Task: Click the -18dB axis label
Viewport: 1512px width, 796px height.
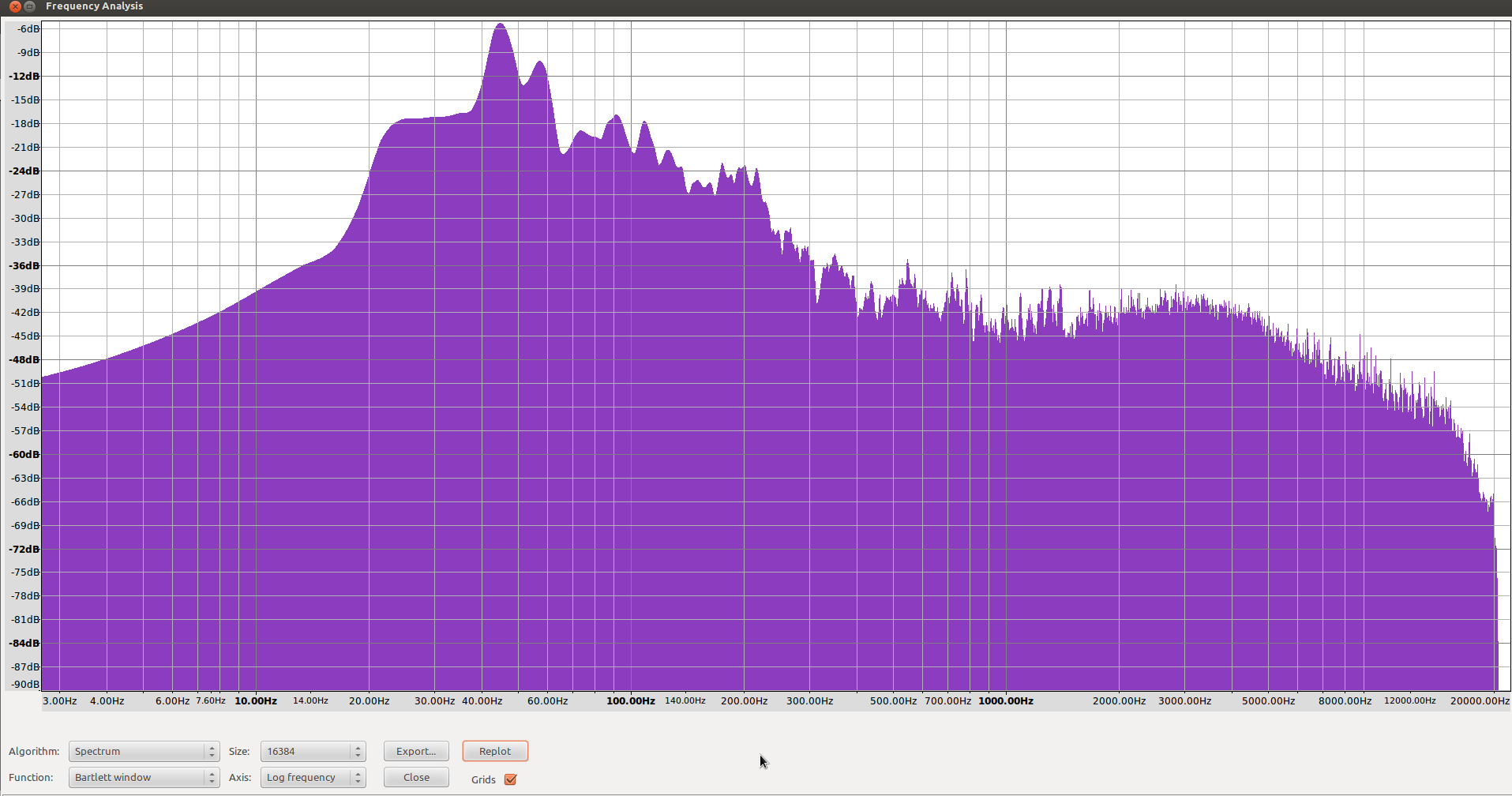Action: click(x=26, y=123)
